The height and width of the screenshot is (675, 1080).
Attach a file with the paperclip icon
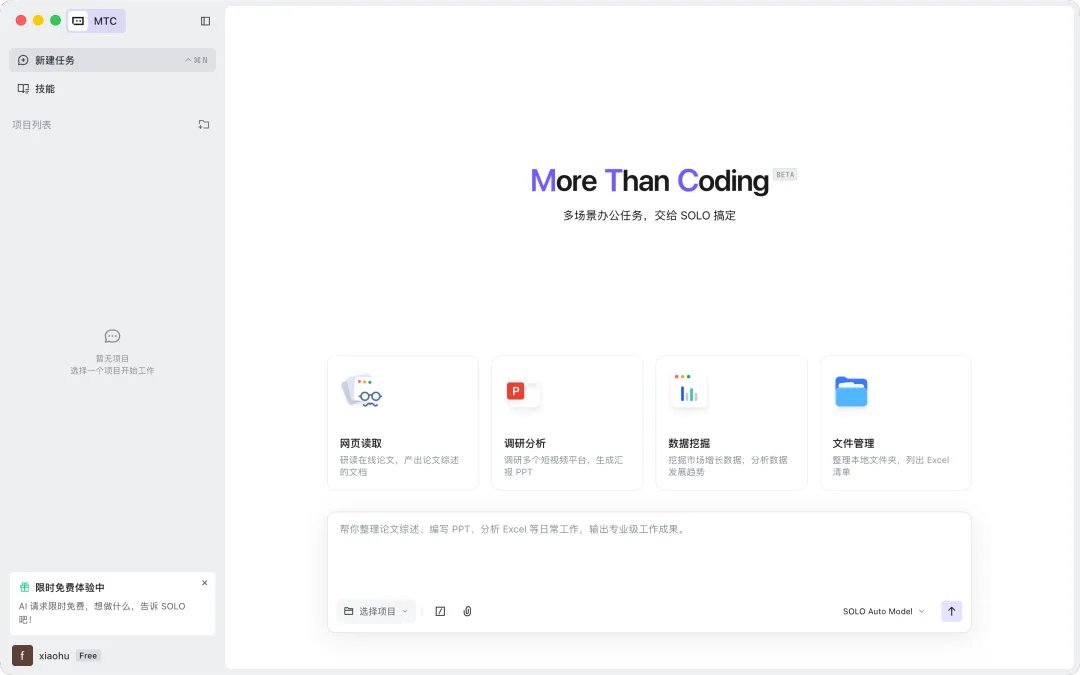tap(467, 611)
